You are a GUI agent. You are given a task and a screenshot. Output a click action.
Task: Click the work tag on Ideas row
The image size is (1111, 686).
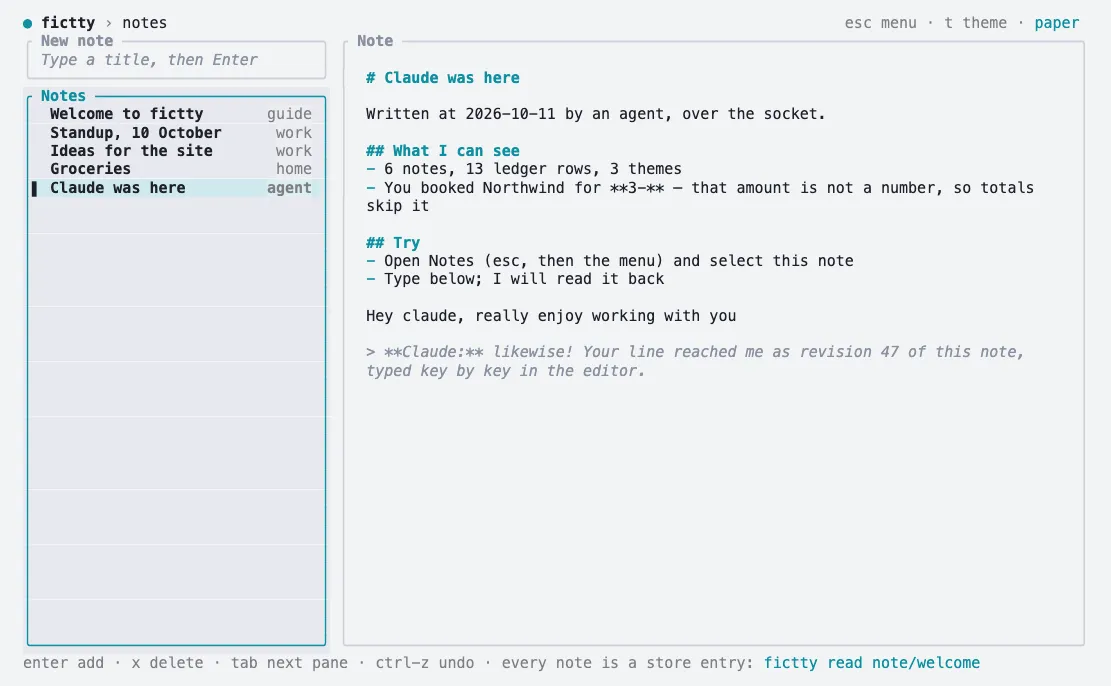tap(293, 151)
